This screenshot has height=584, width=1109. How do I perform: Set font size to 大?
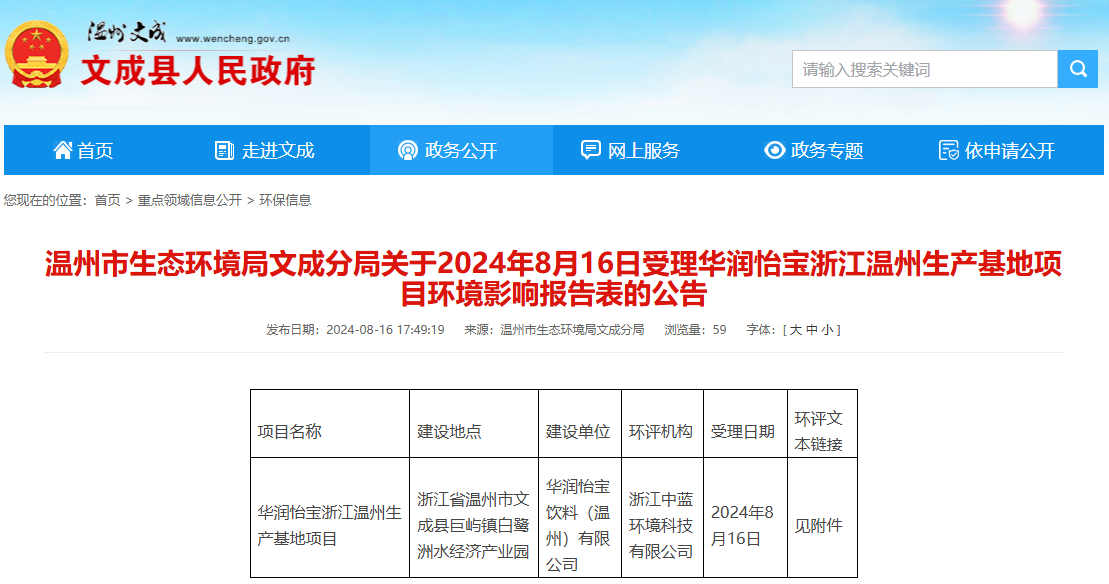tap(796, 329)
